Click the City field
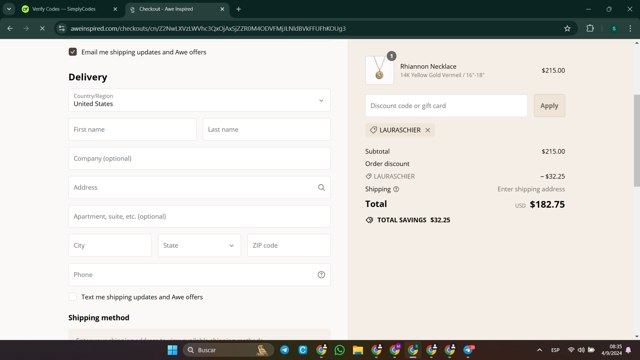This screenshot has width=640, height=360. [x=110, y=245]
